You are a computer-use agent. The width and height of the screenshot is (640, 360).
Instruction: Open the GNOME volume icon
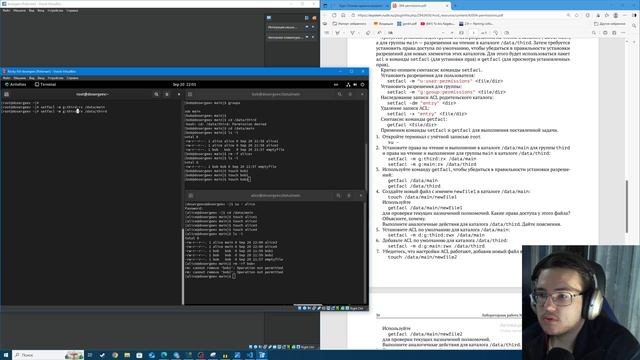pos(355,84)
